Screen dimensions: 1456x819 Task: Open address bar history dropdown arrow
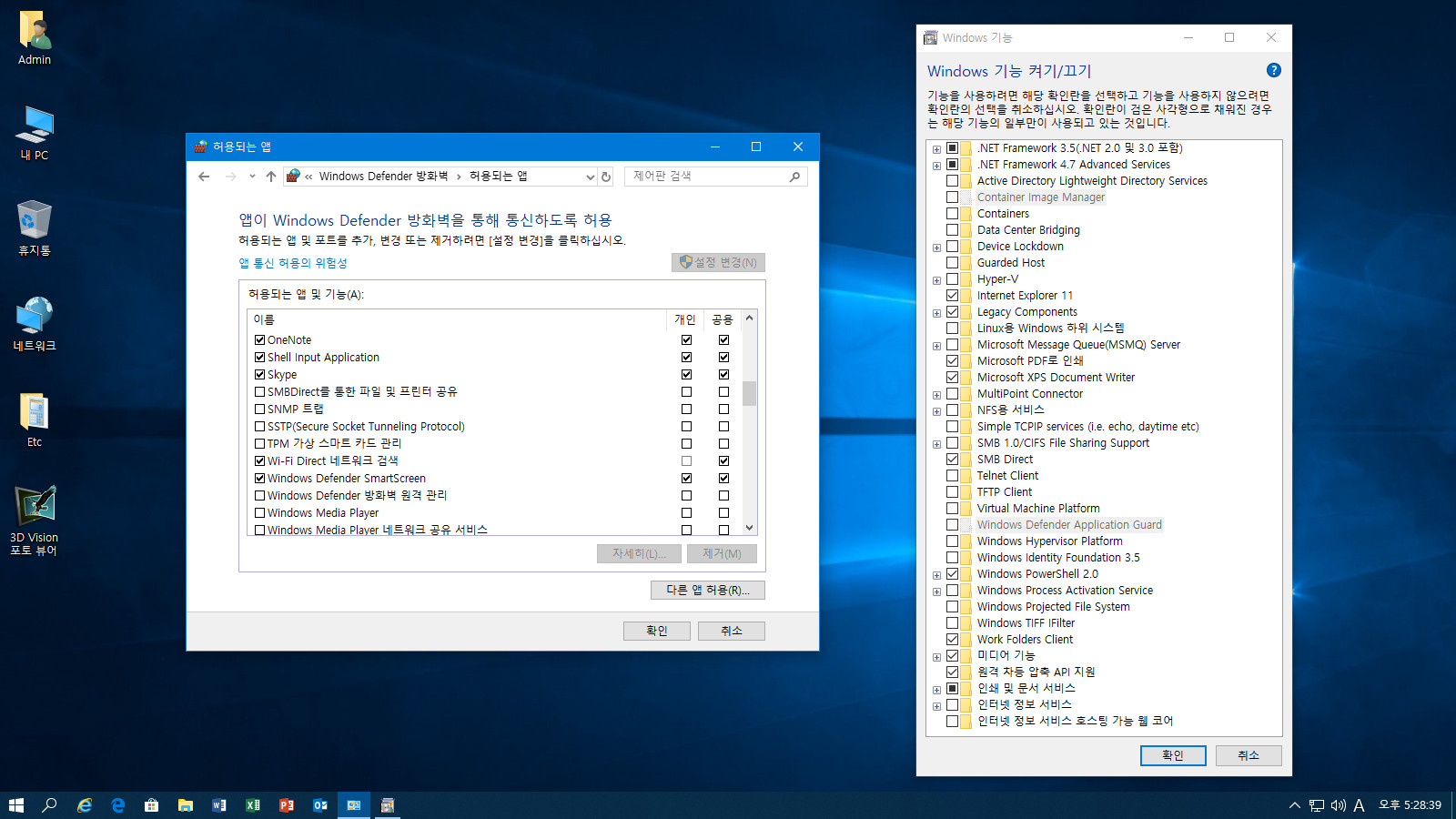pos(590,177)
